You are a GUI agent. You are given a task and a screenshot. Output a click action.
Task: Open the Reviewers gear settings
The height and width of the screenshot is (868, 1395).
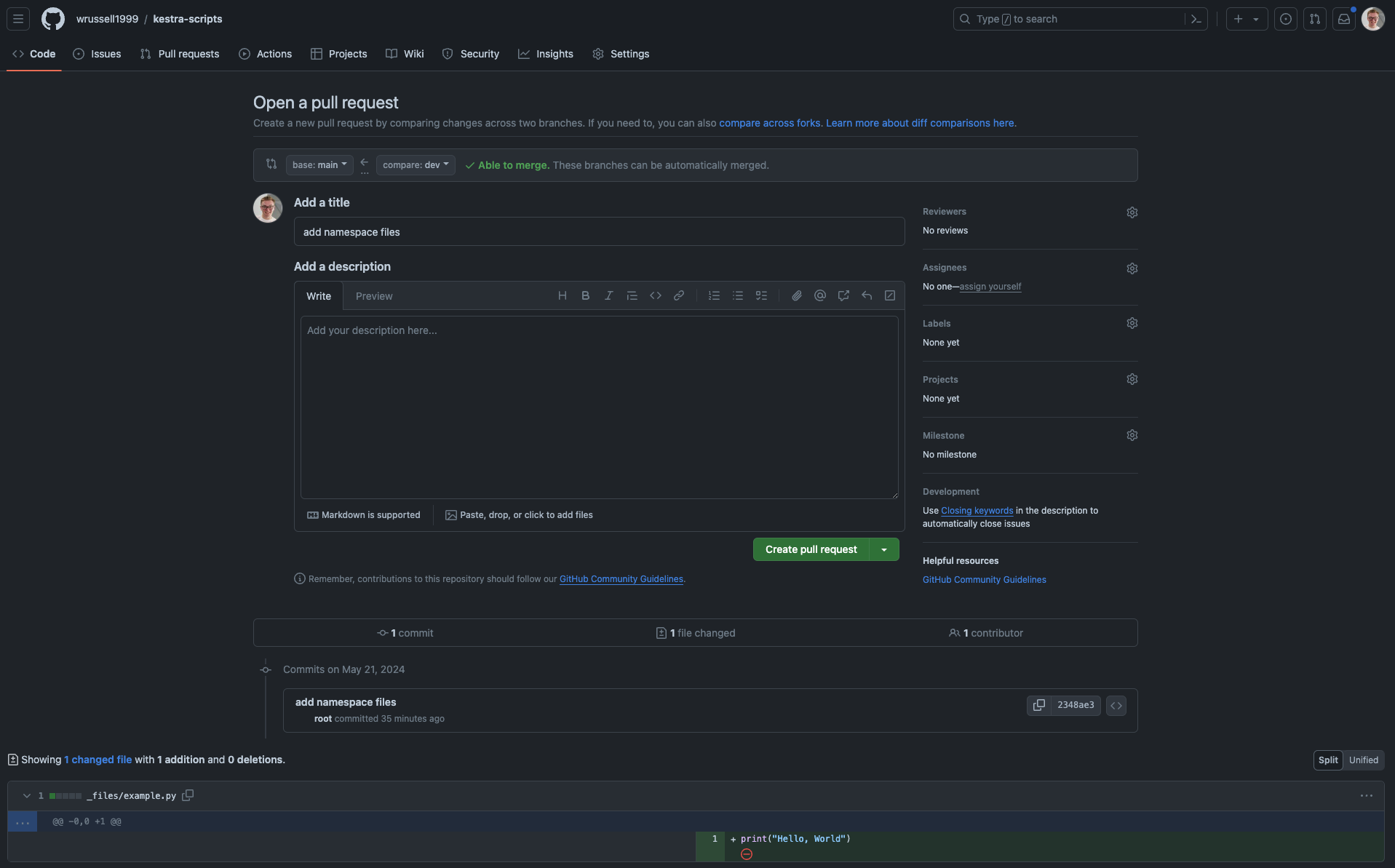pos(1132,212)
